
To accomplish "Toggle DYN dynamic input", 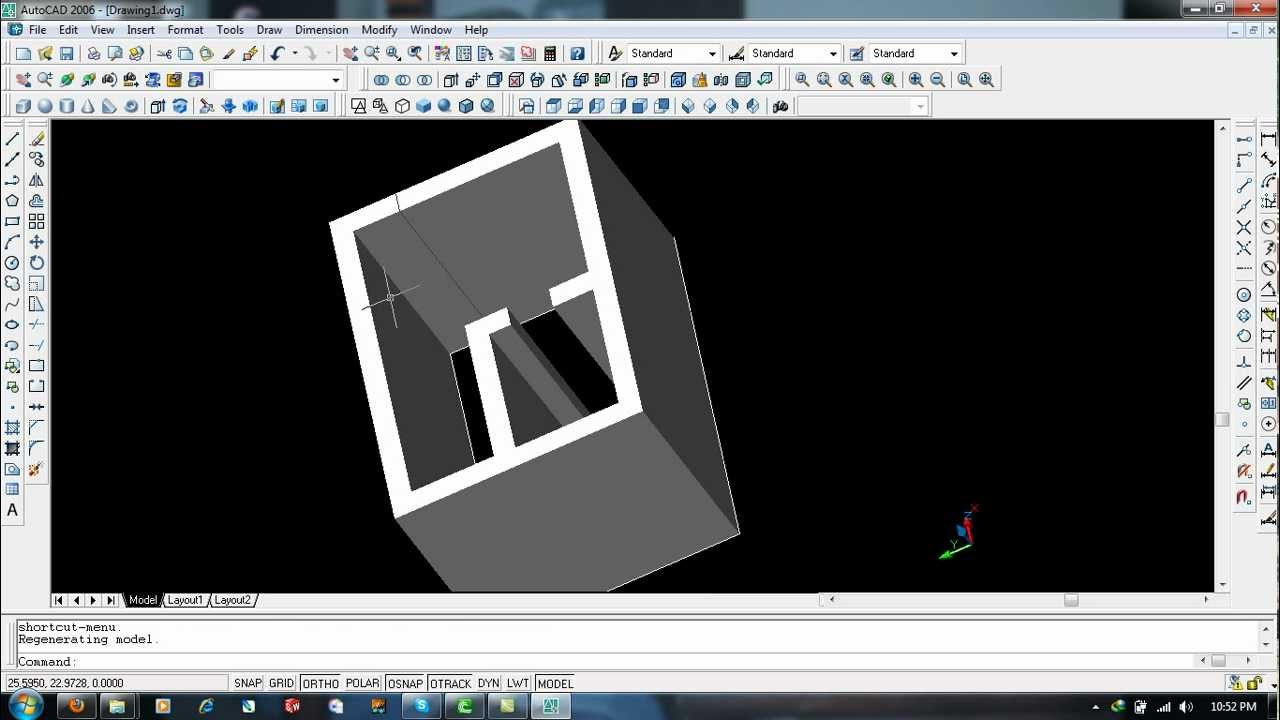I will click(488, 684).
